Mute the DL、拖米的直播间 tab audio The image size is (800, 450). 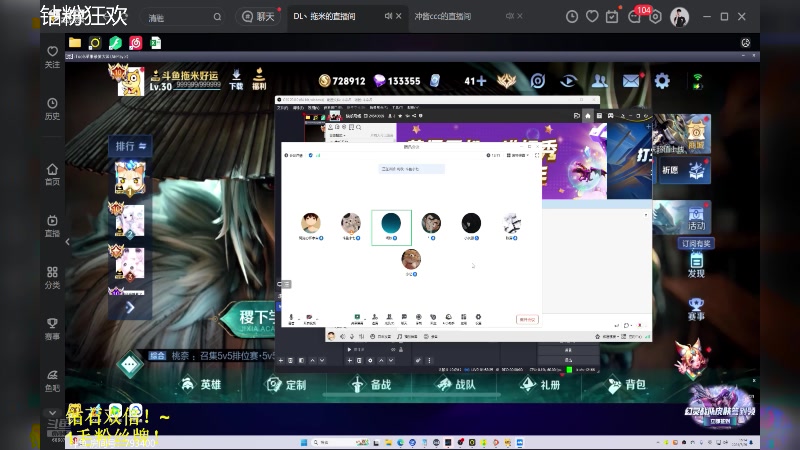point(388,16)
